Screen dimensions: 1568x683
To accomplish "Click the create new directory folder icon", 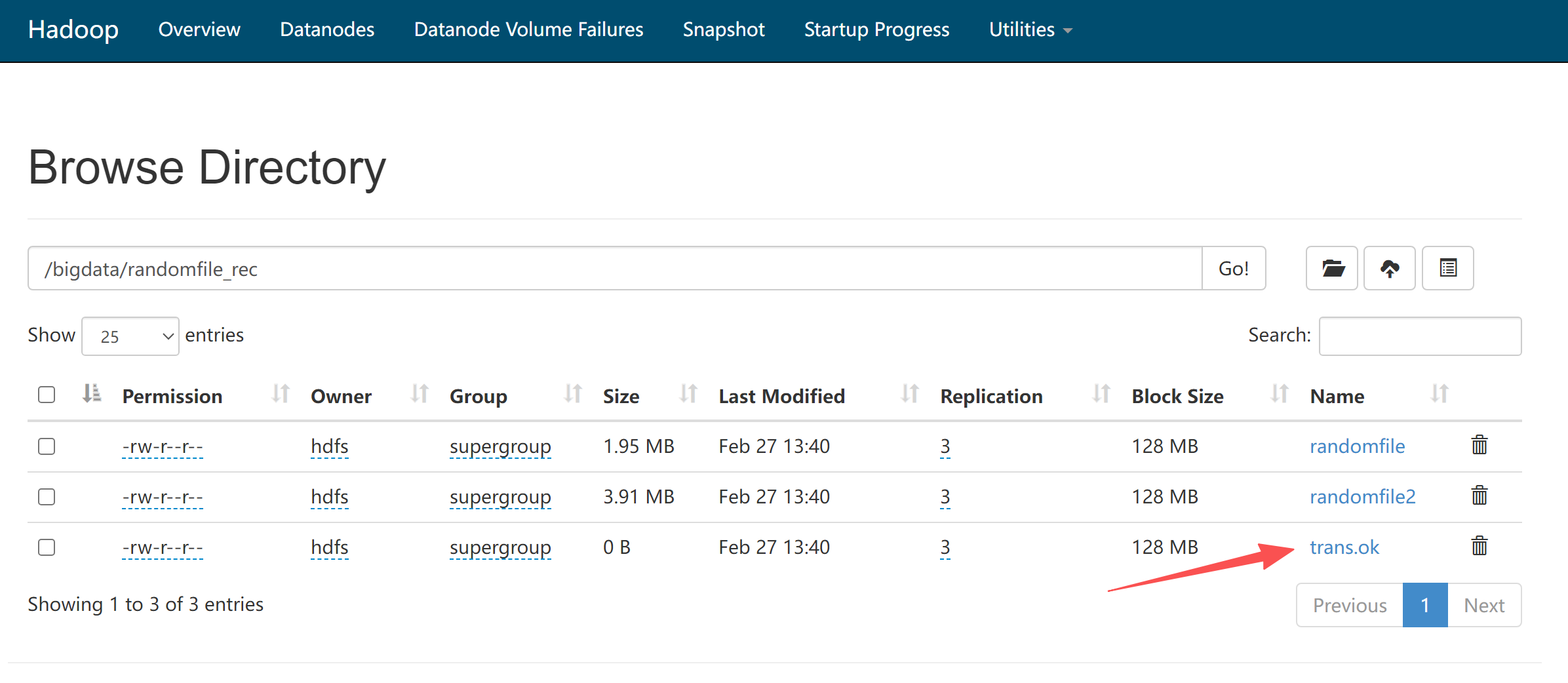I will 1331,268.
